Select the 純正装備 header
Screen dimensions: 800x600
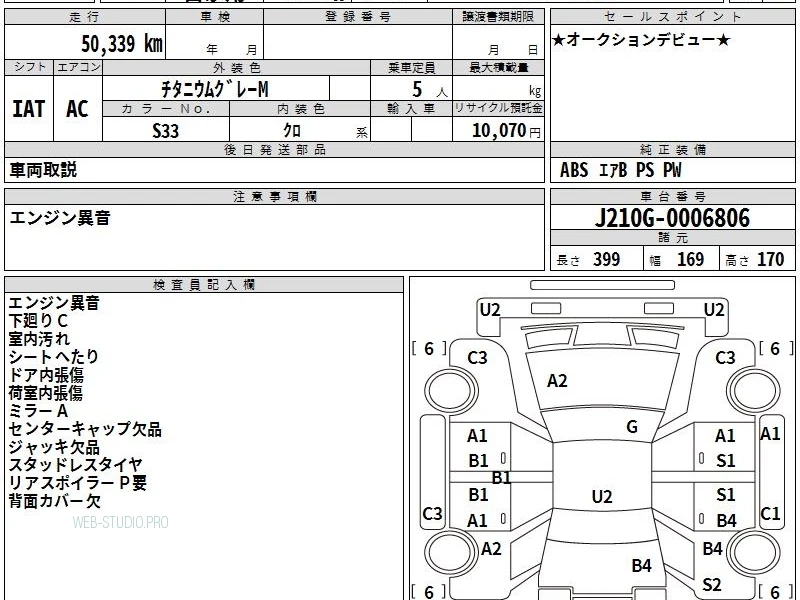(x=673, y=150)
